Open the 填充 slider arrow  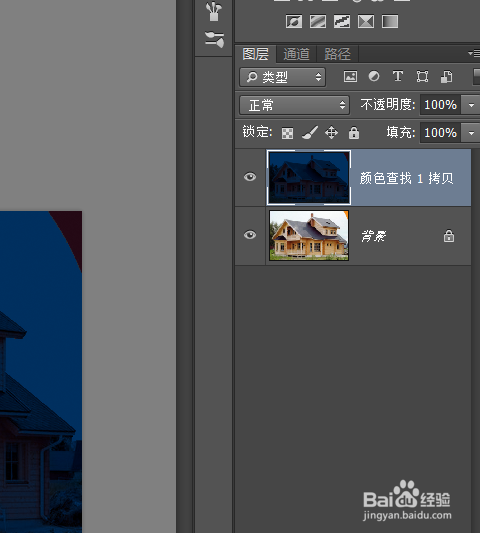[x=471, y=133]
